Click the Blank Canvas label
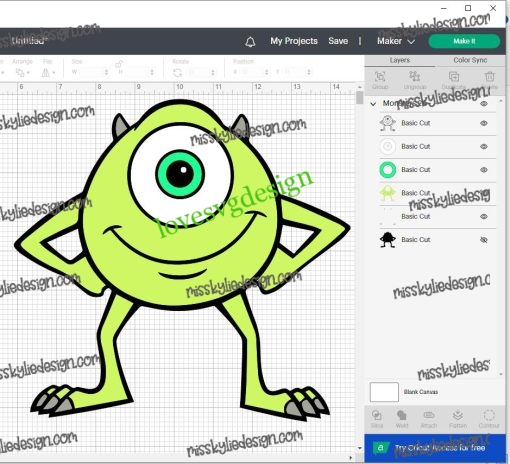The image size is (510, 464). 421,392
